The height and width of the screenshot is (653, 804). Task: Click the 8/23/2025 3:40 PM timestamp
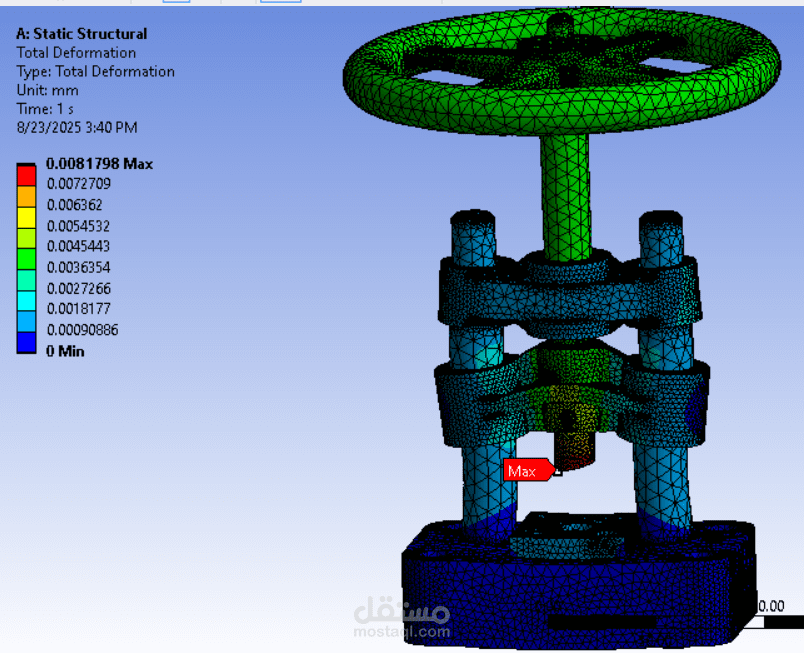point(77,128)
